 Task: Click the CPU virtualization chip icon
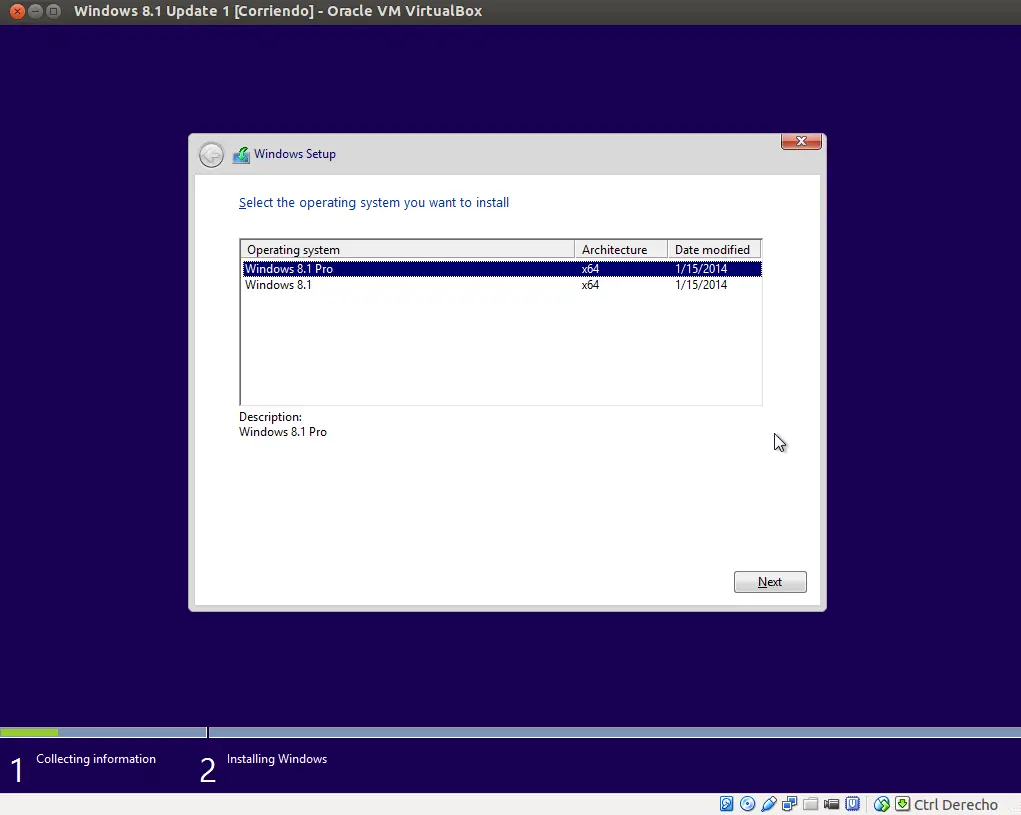click(852, 804)
